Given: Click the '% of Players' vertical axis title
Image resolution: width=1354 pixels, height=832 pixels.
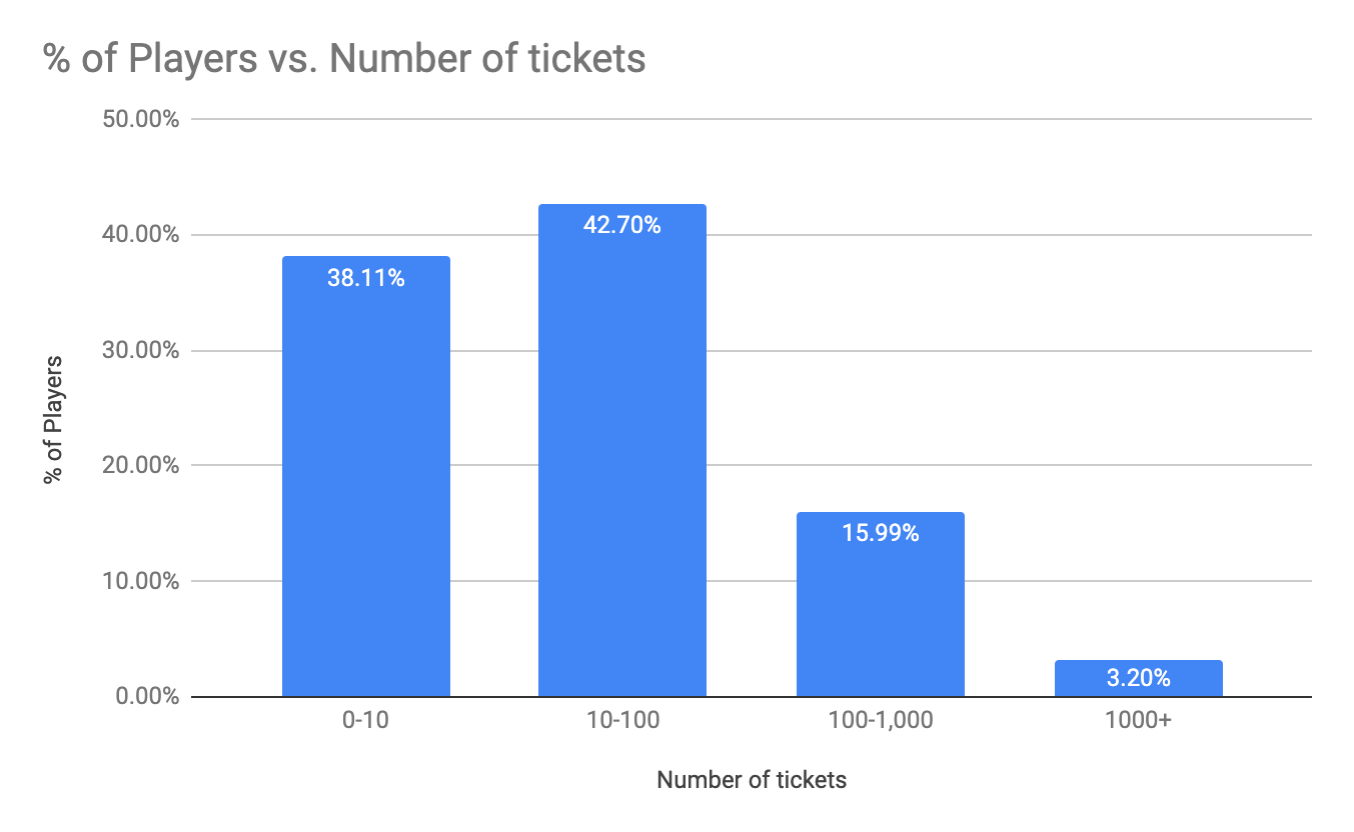Looking at the screenshot, I should point(53,420).
